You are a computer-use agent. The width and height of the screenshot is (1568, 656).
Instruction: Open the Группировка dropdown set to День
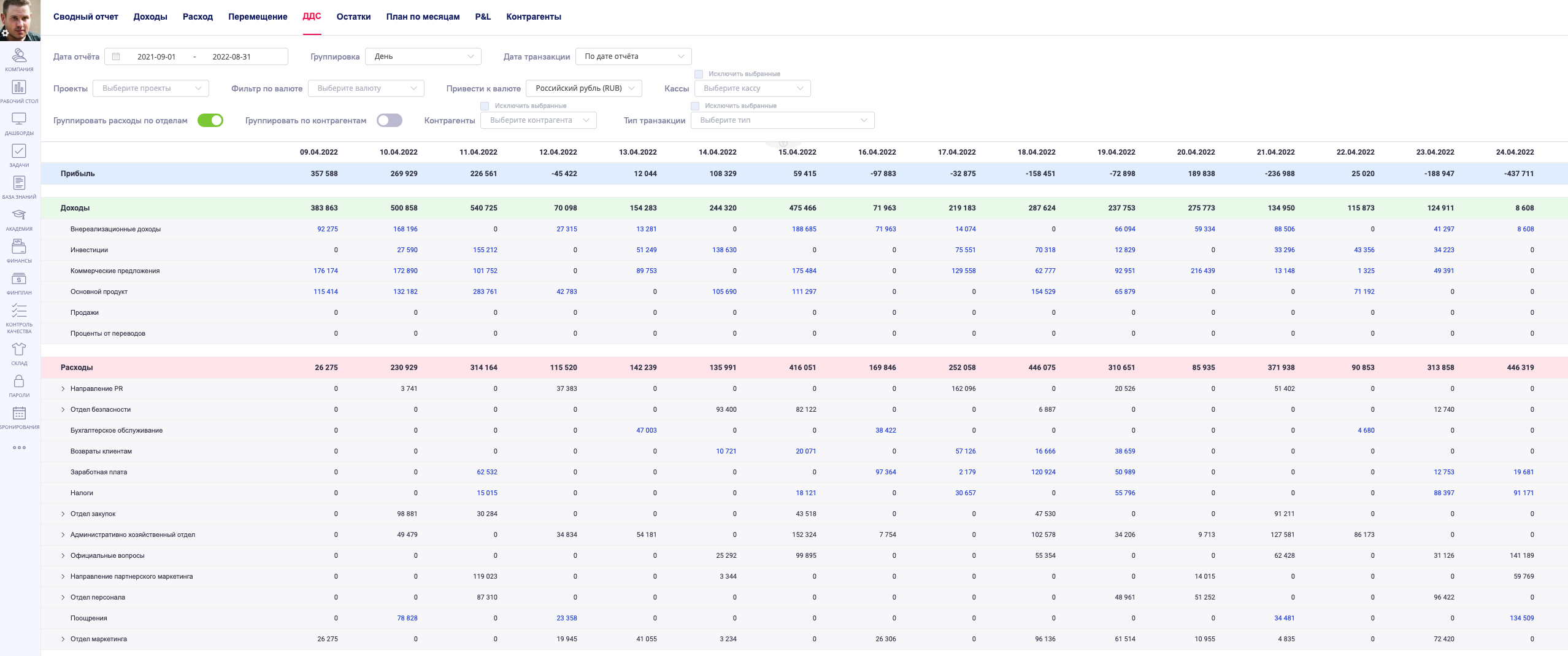tap(423, 56)
